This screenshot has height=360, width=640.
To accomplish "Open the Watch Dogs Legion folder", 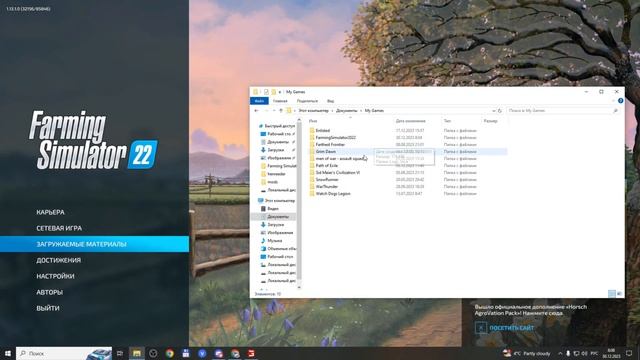I will click(x=333, y=193).
